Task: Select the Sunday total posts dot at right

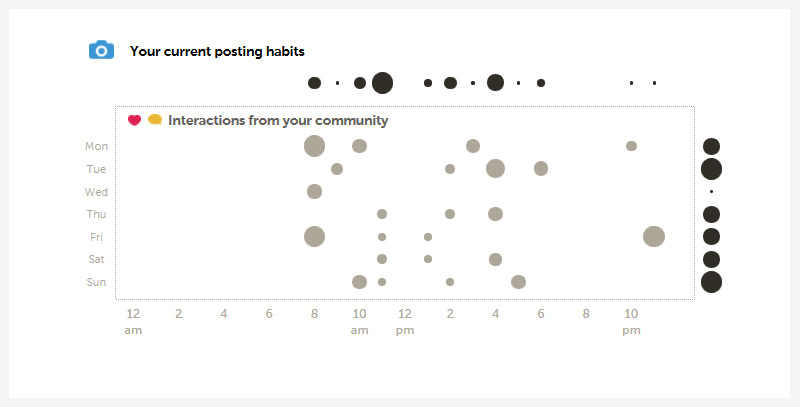Action: [711, 282]
